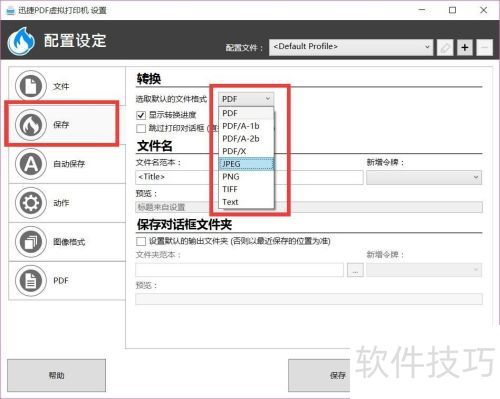Add a new profile with plus button
This screenshot has width=500, height=399.
tap(465, 48)
